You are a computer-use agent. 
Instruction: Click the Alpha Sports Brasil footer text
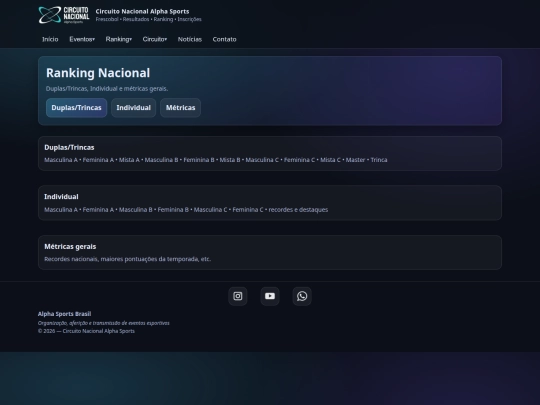point(64,314)
